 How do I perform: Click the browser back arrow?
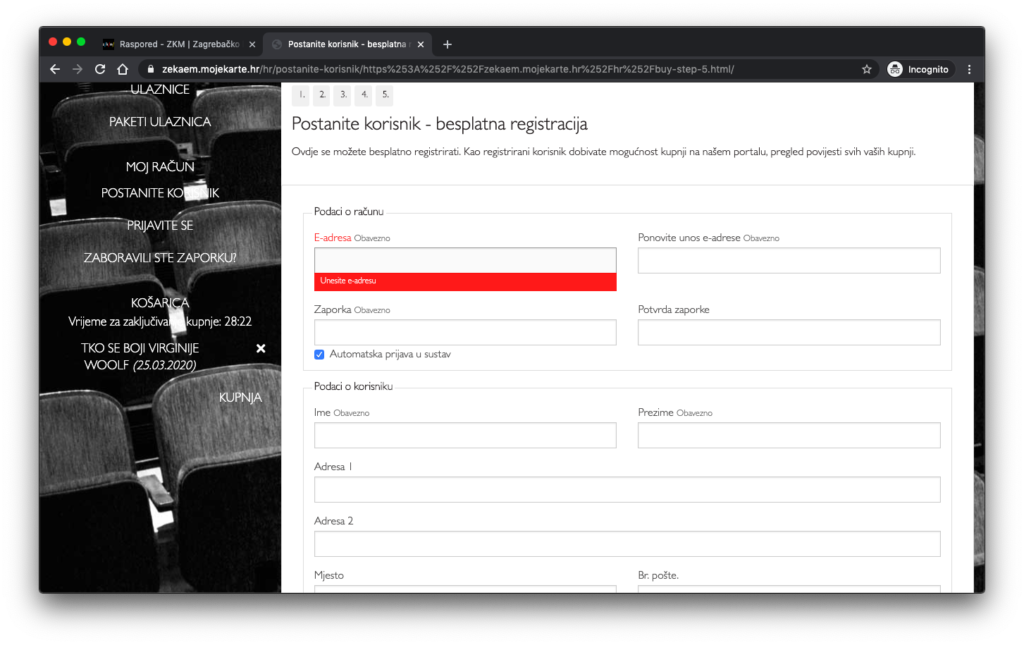pos(55,69)
